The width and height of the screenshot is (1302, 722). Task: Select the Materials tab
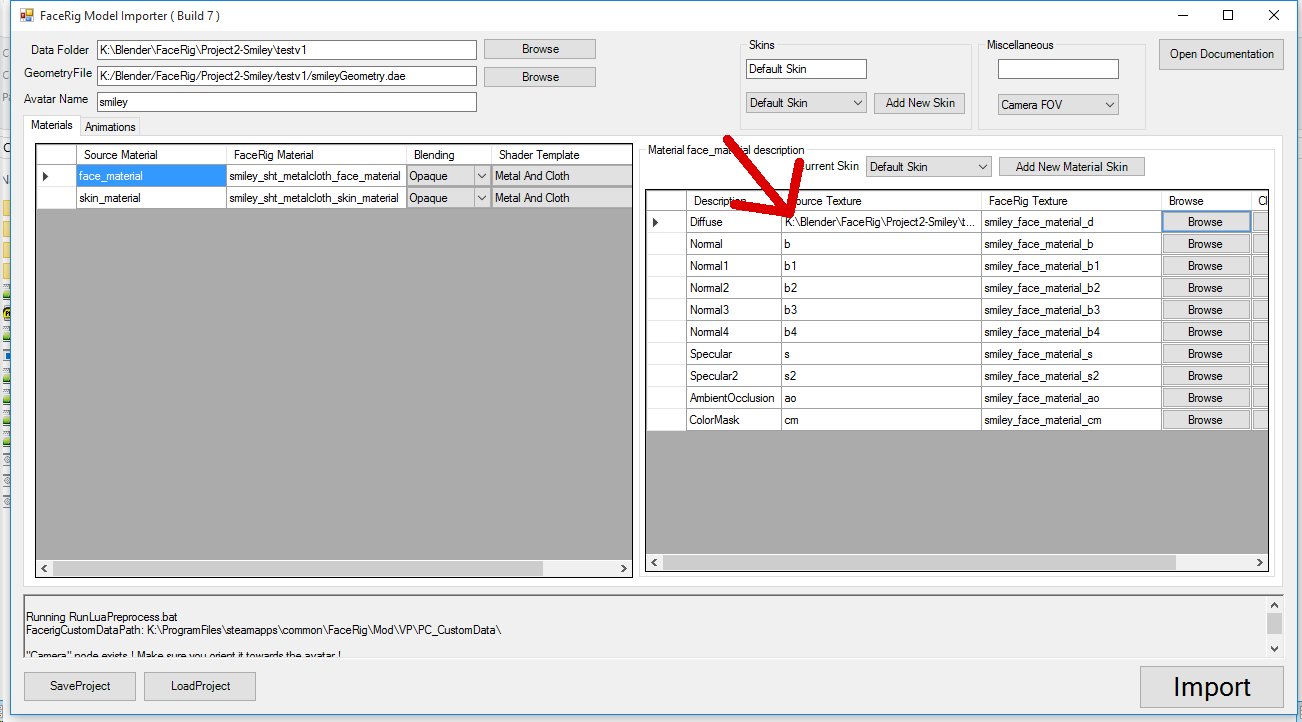52,126
